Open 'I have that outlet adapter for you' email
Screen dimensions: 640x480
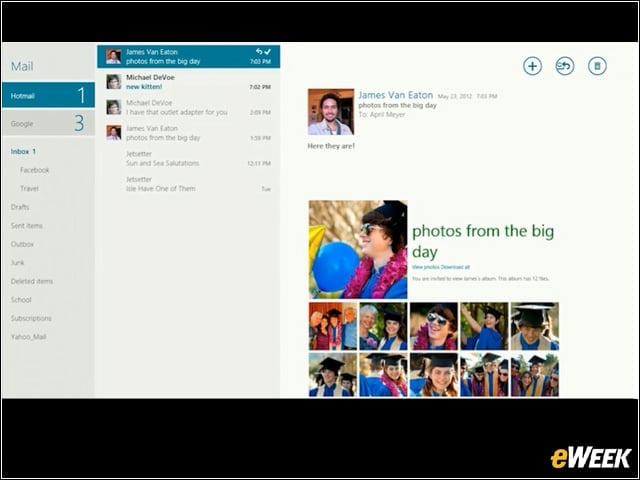[x=189, y=107]
